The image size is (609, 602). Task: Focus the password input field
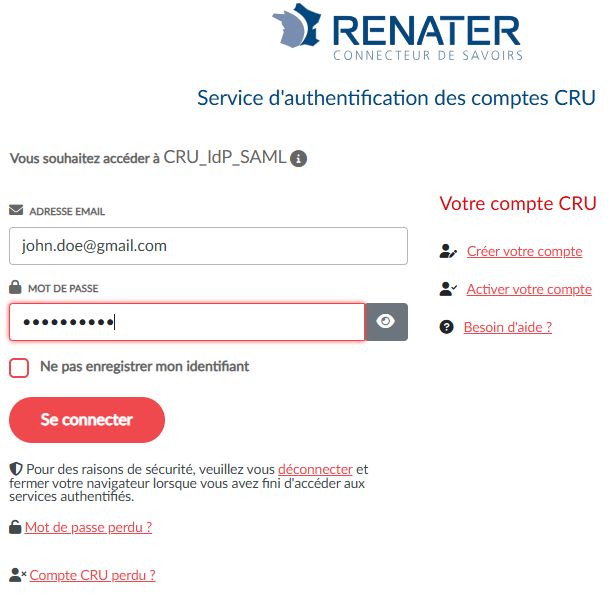click(x=187, y=322)
